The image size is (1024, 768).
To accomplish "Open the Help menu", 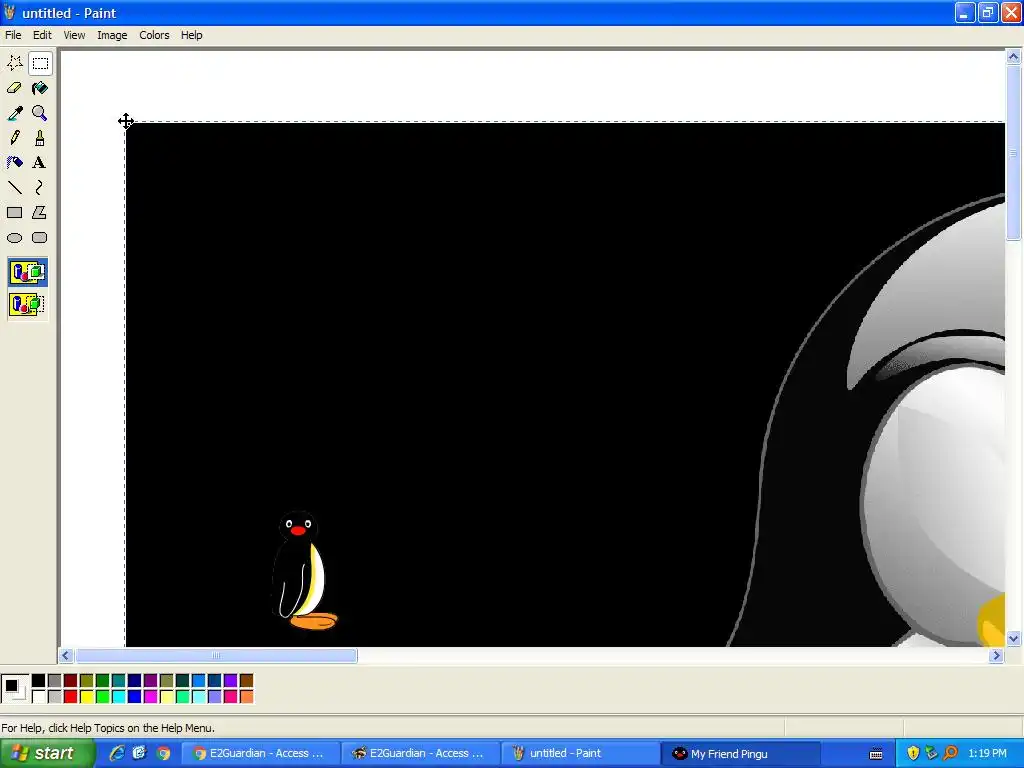I will 191,35.
